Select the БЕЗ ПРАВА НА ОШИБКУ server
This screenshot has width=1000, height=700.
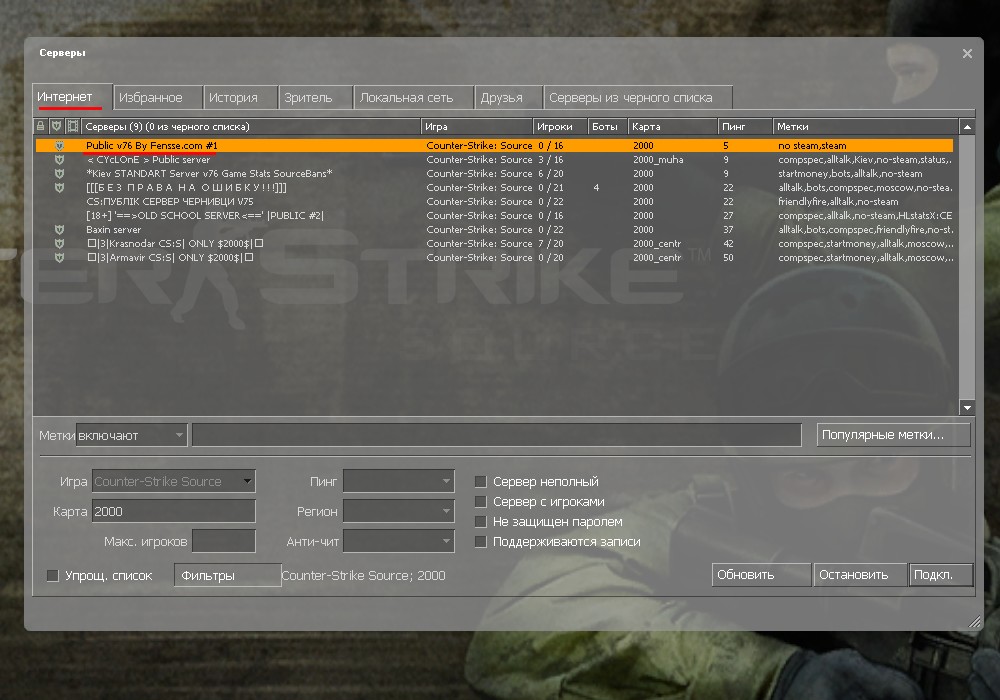[x=494, y=187]
